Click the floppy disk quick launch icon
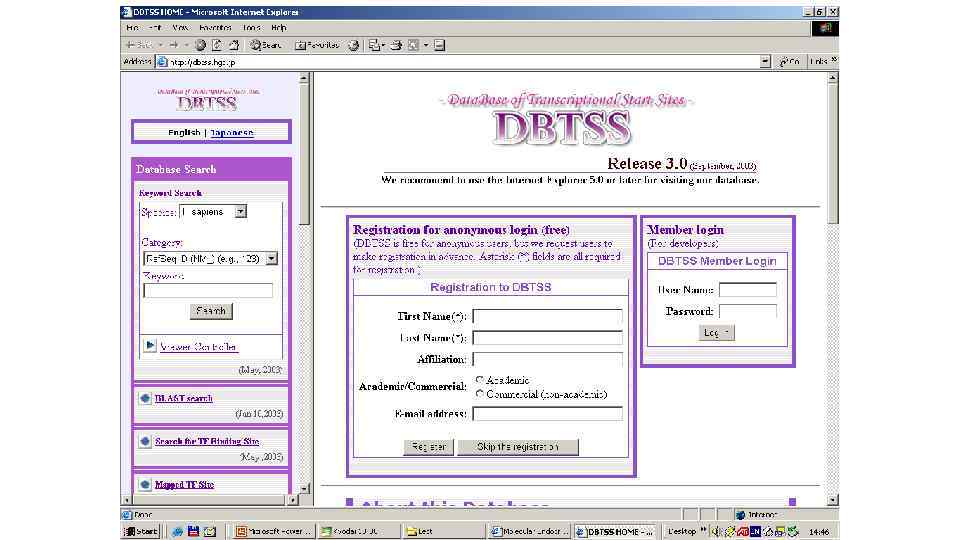960x540 pixels. click(x=193, y=531)
